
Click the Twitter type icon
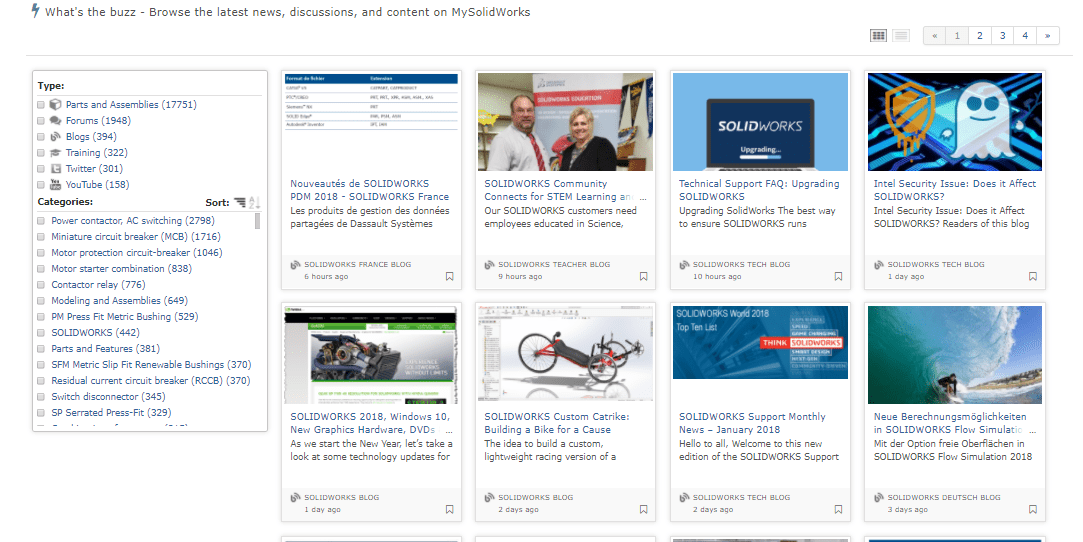coord(56,168)
